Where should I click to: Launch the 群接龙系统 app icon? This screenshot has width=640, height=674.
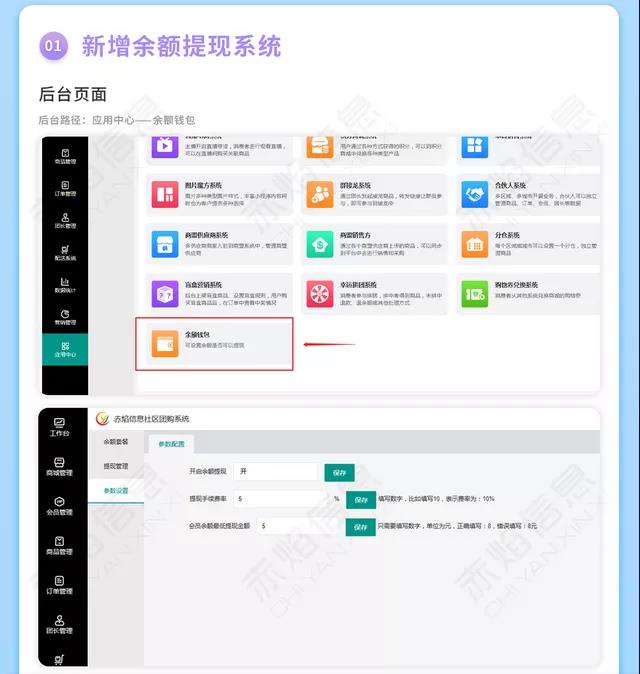[x=320, y=194]
